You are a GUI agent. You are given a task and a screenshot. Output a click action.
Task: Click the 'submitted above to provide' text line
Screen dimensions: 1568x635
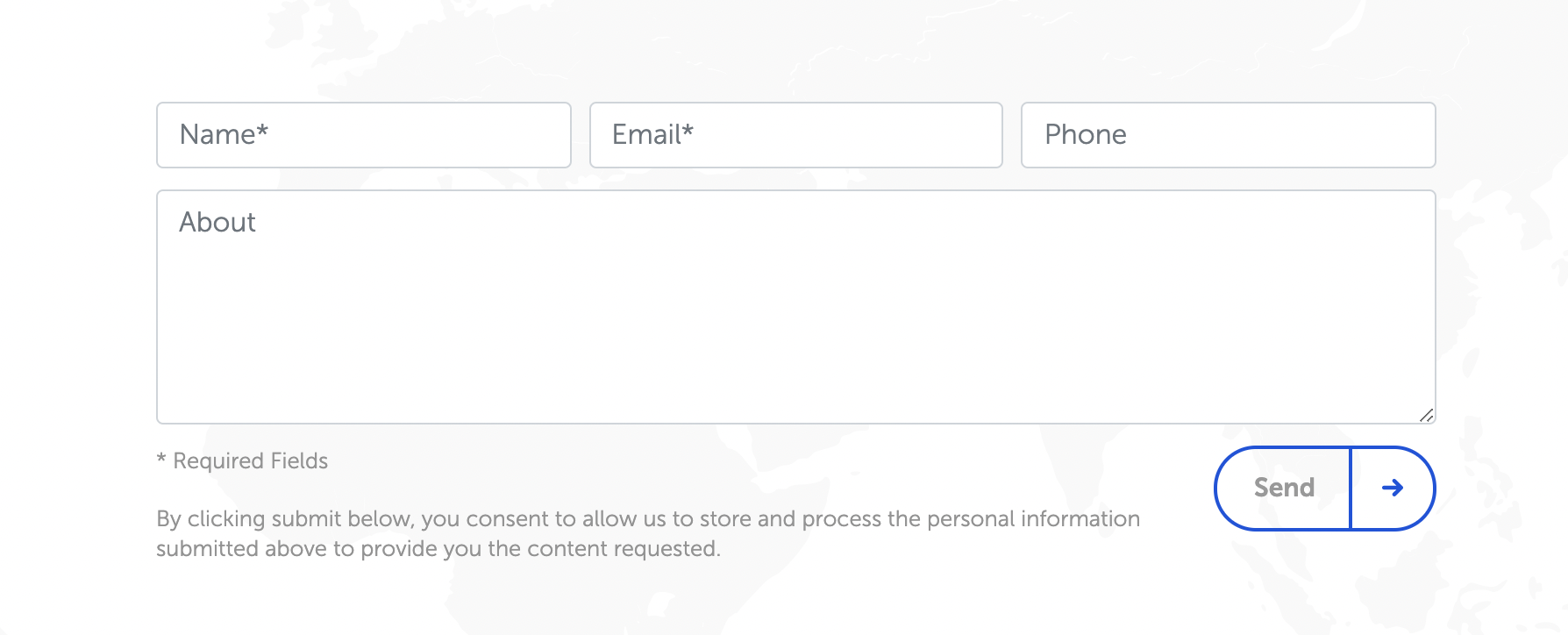point(438,549)
